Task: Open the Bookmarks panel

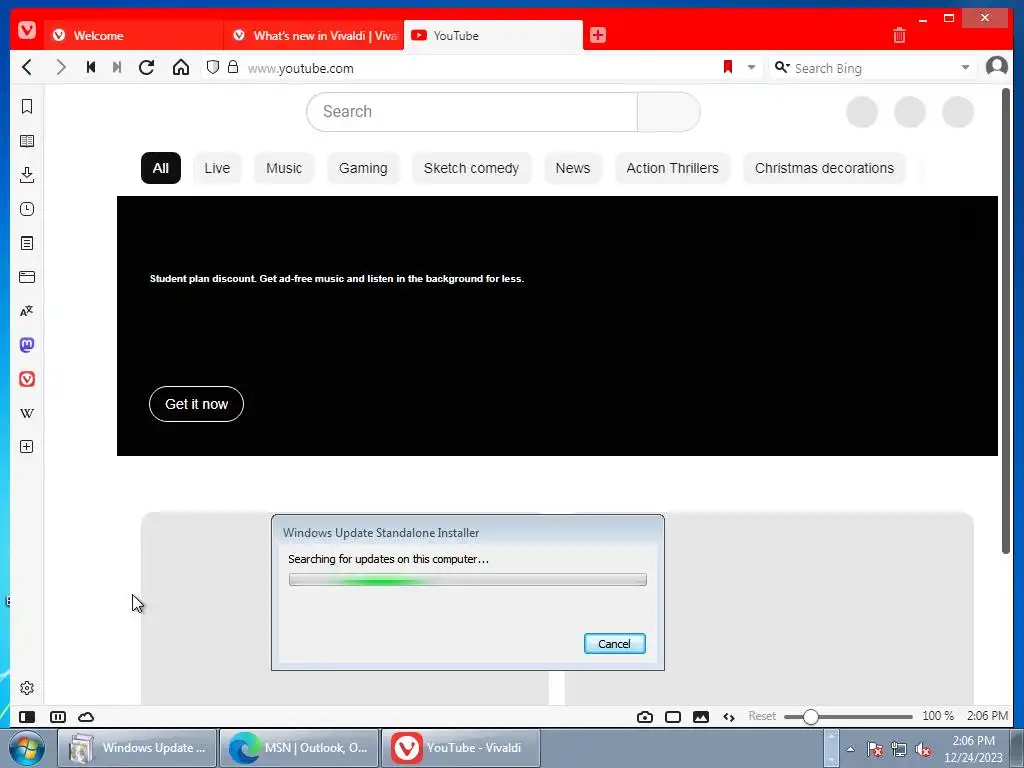Action: tap(27, 106)
